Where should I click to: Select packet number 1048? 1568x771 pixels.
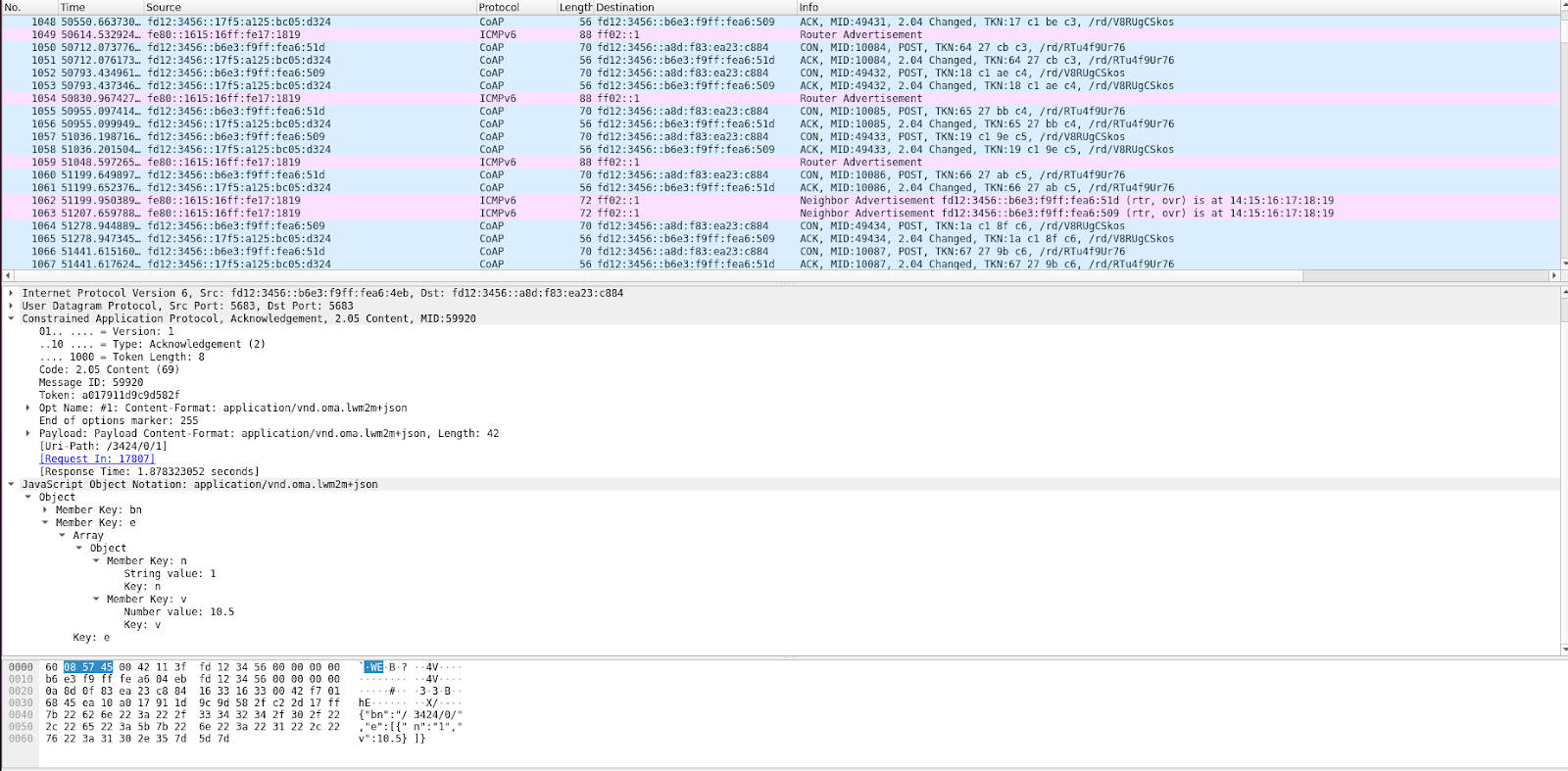point(780,22)
